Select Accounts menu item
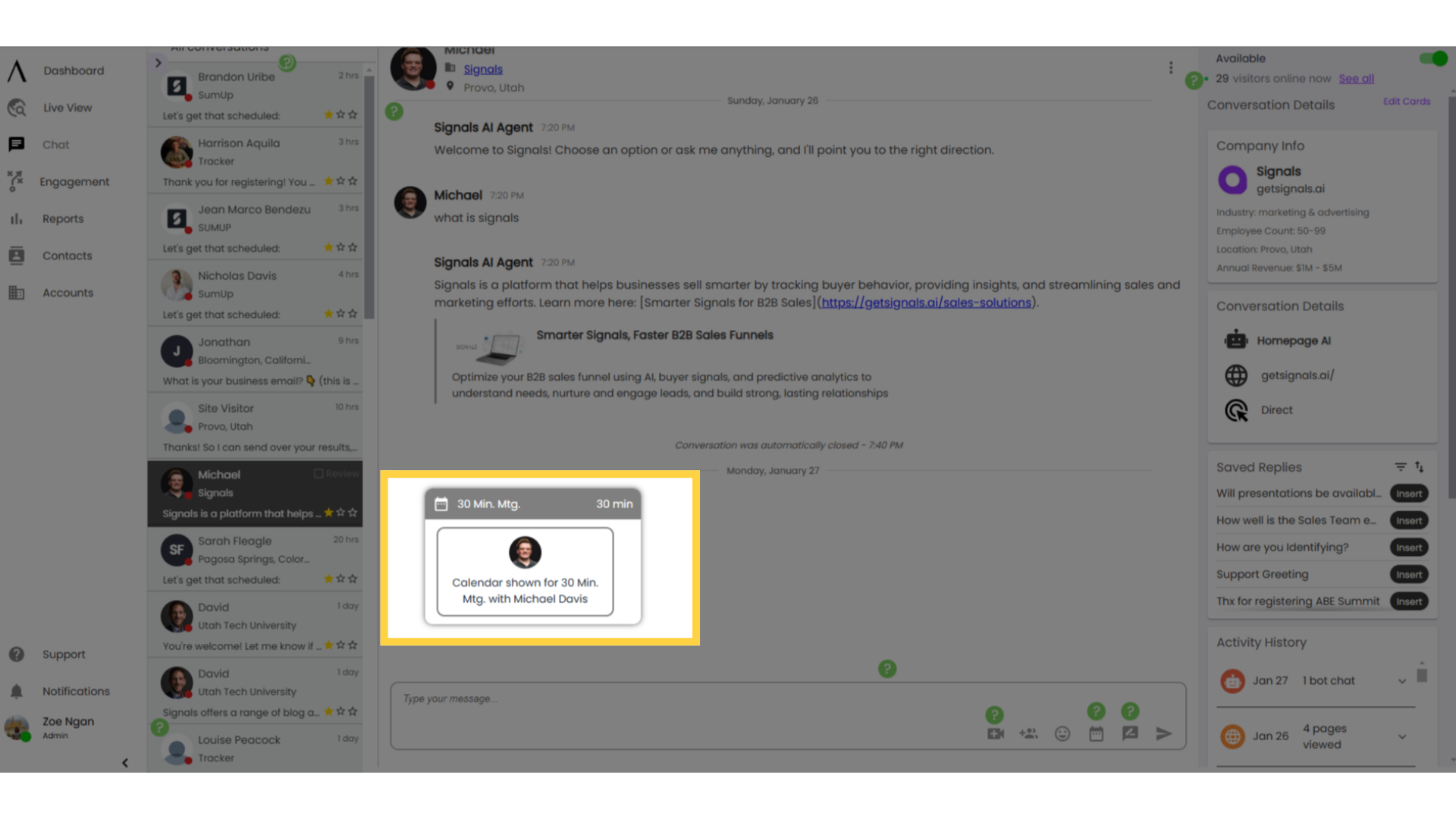The image size is (1456, 819). 68,292
